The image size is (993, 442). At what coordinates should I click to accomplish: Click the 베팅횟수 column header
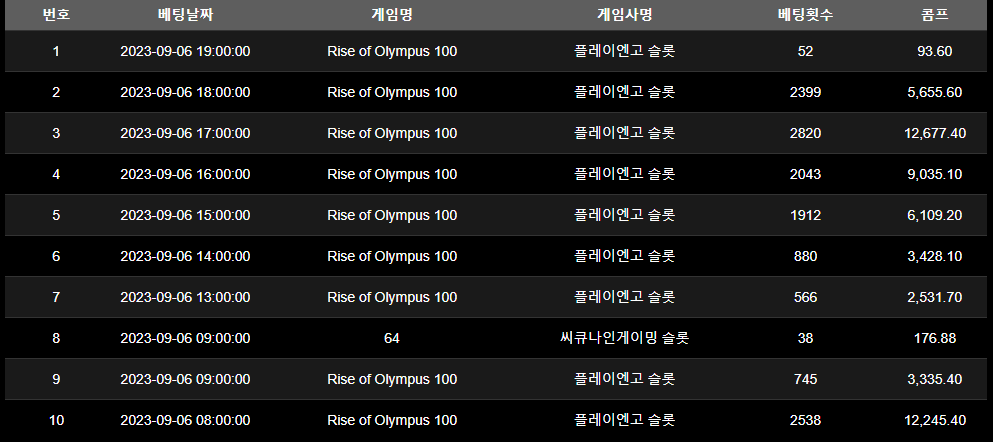point(806,15)
